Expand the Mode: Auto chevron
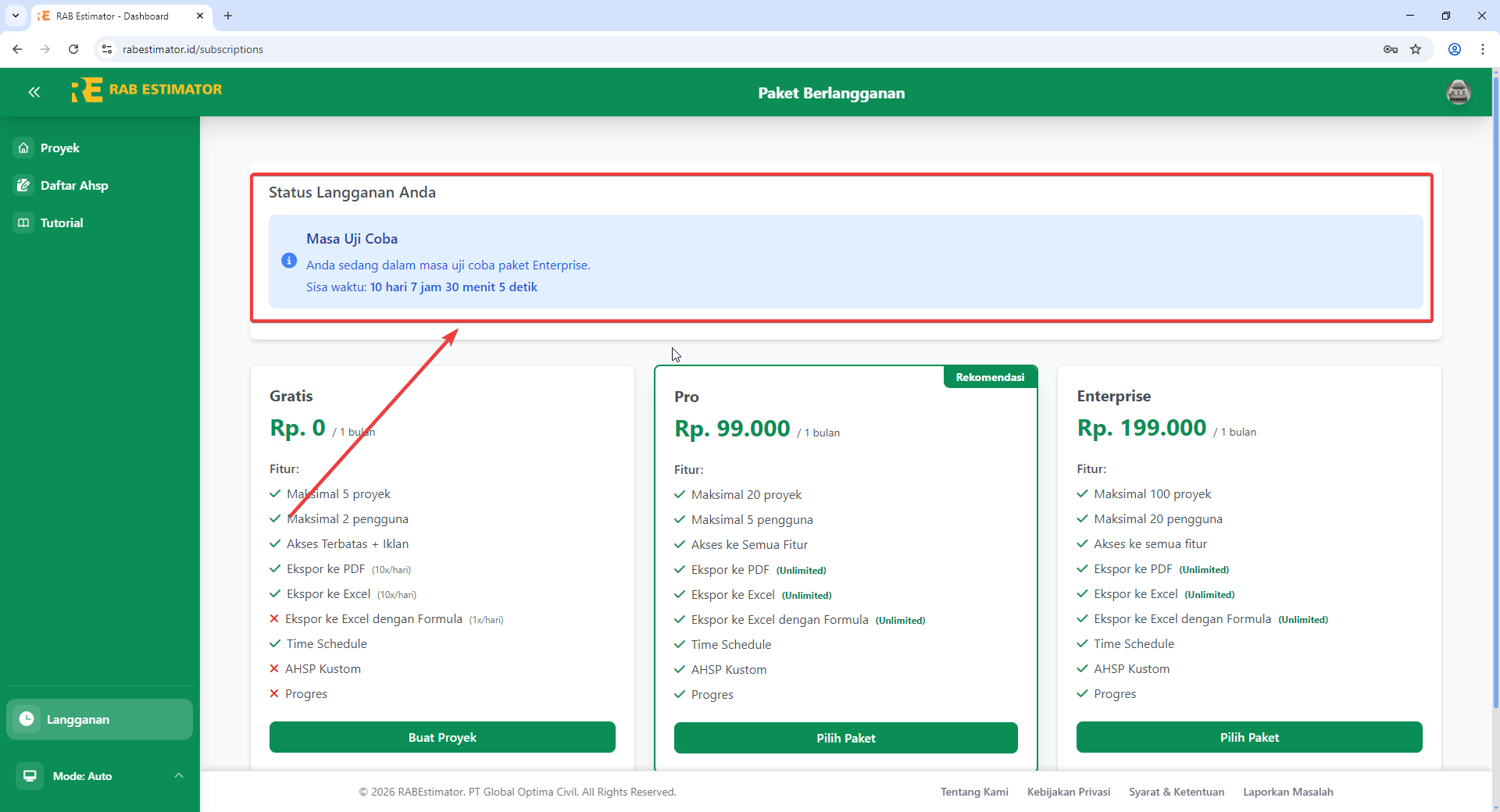The height and width of the screenshot is (812, 1500). point(178,775)
